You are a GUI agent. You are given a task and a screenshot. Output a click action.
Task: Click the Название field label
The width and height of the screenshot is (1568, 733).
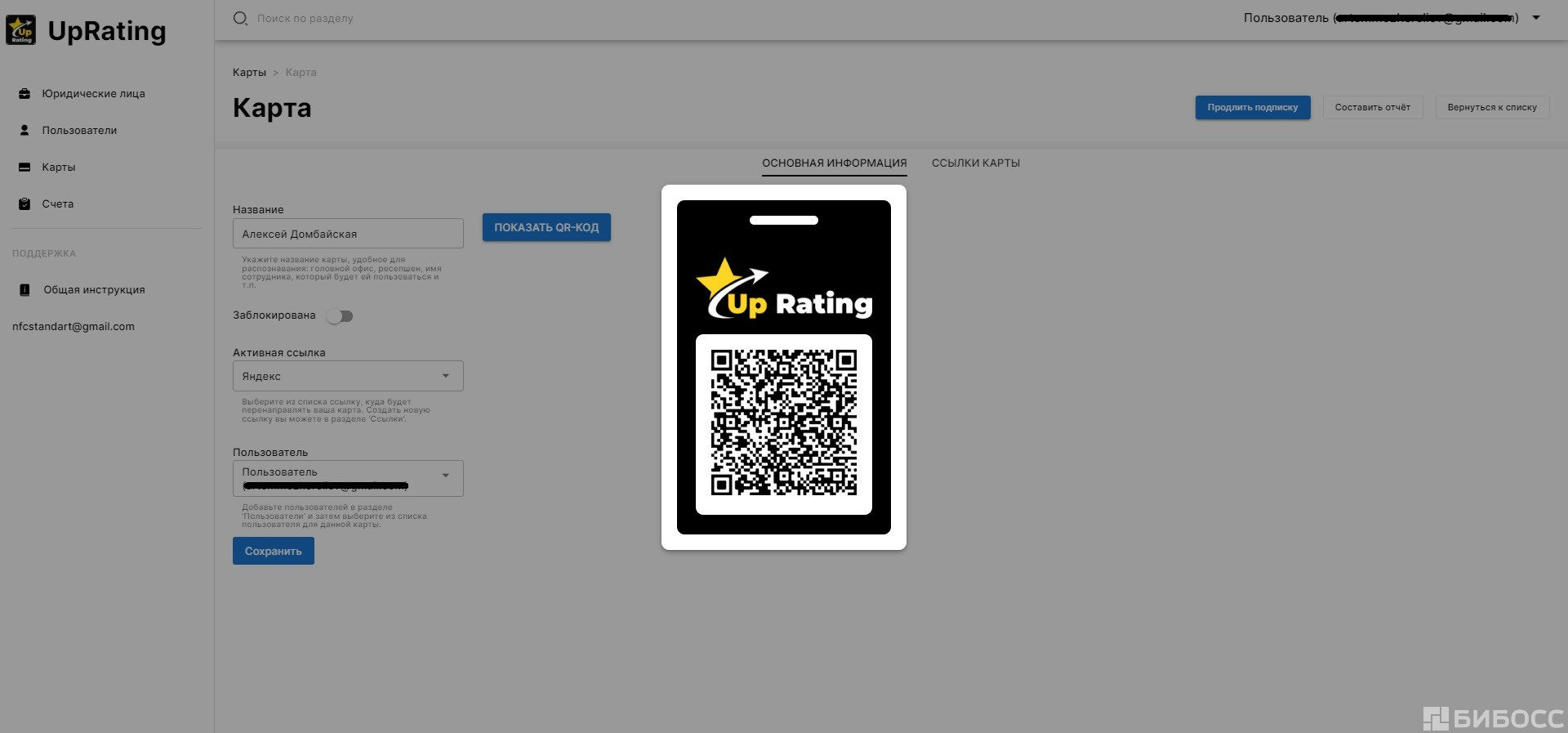[x=258, y=210]
